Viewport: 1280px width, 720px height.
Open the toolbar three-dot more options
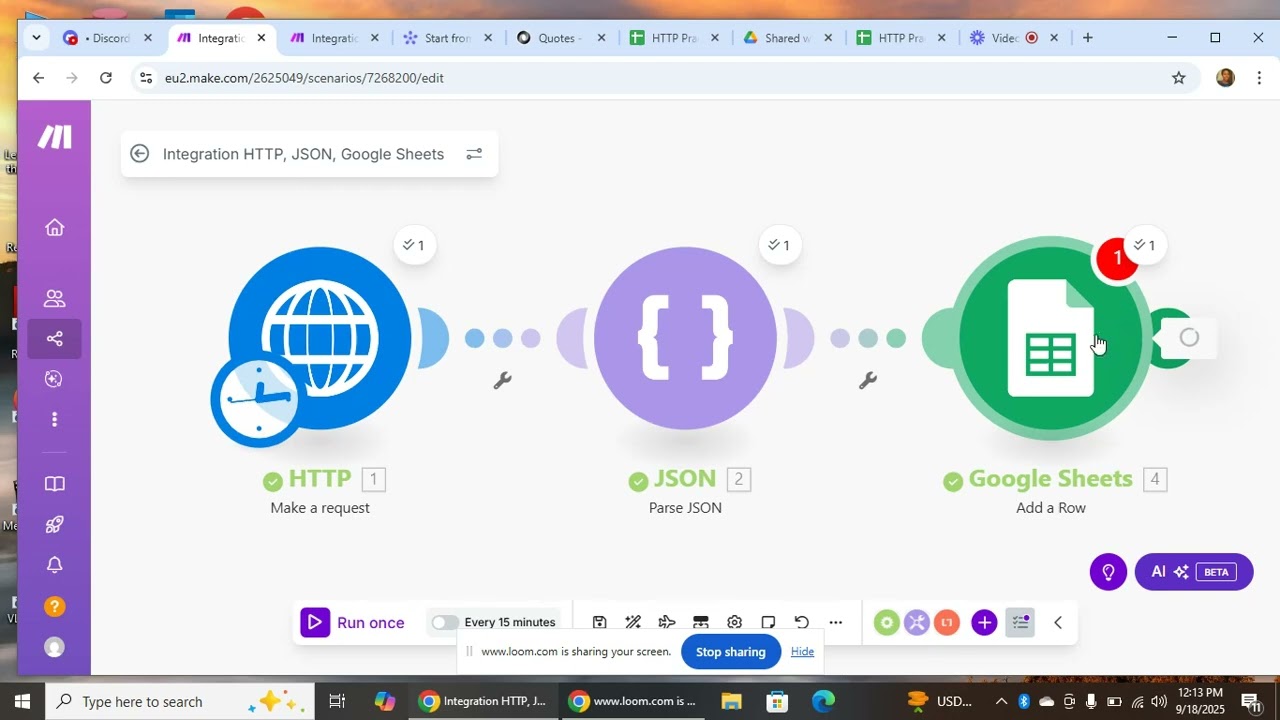click(836, 622)
